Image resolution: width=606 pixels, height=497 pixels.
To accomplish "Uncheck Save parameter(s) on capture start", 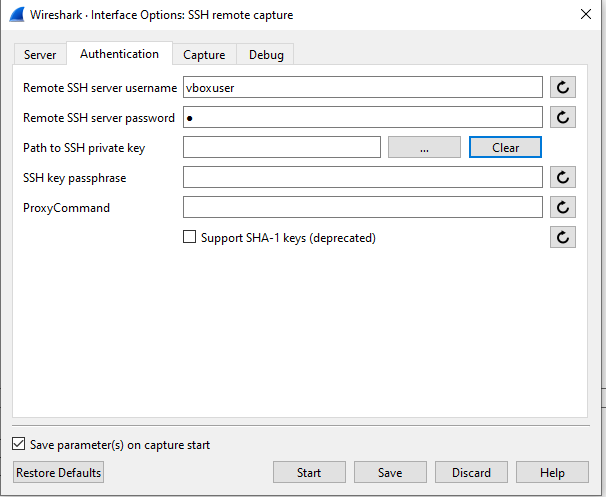I will pyautogui.click(x=19, y=445).
